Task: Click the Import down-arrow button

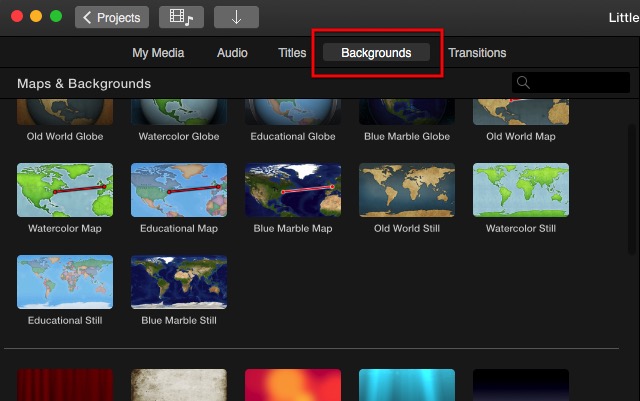Action: [236, 17]
